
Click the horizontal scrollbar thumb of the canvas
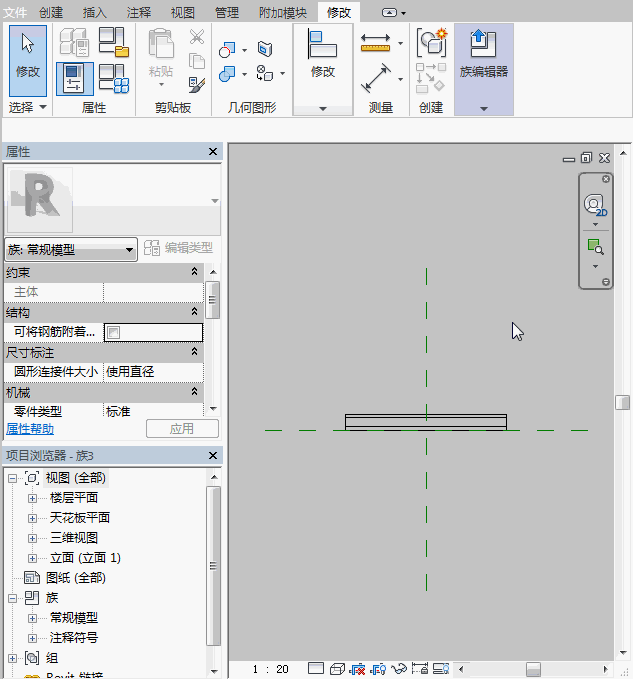point(533,668)
